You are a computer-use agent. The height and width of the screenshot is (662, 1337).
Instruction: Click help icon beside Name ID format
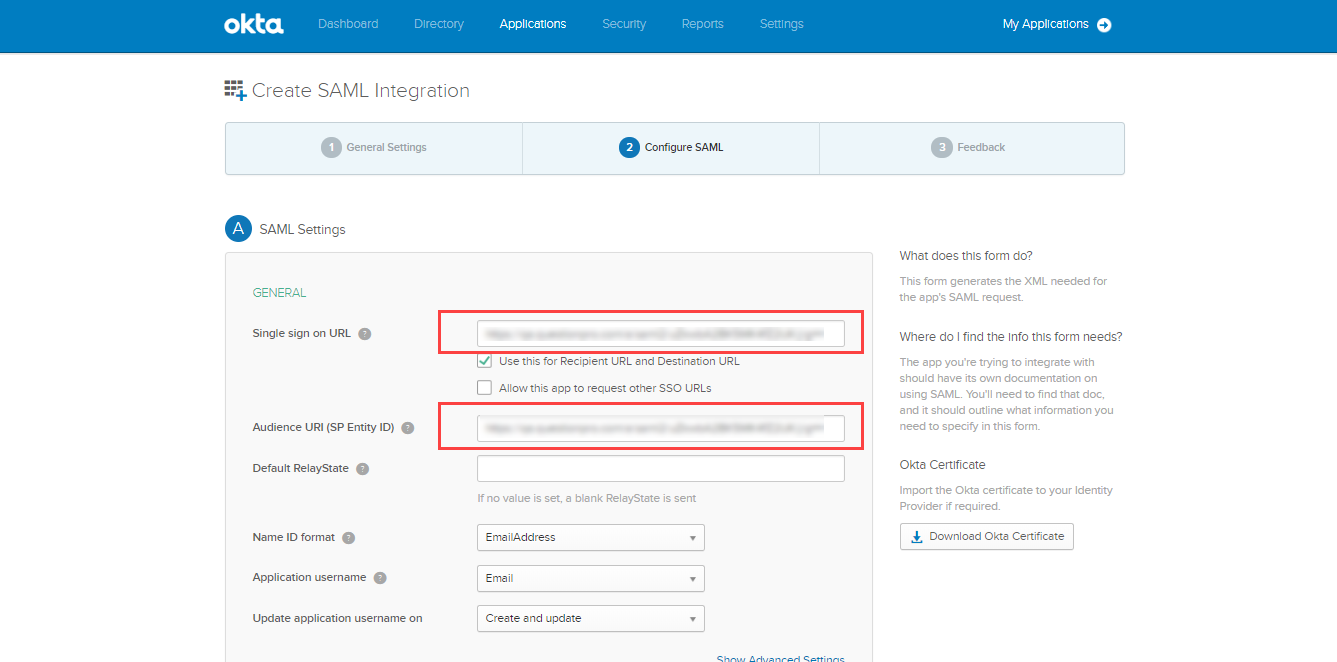coord(349,538)
